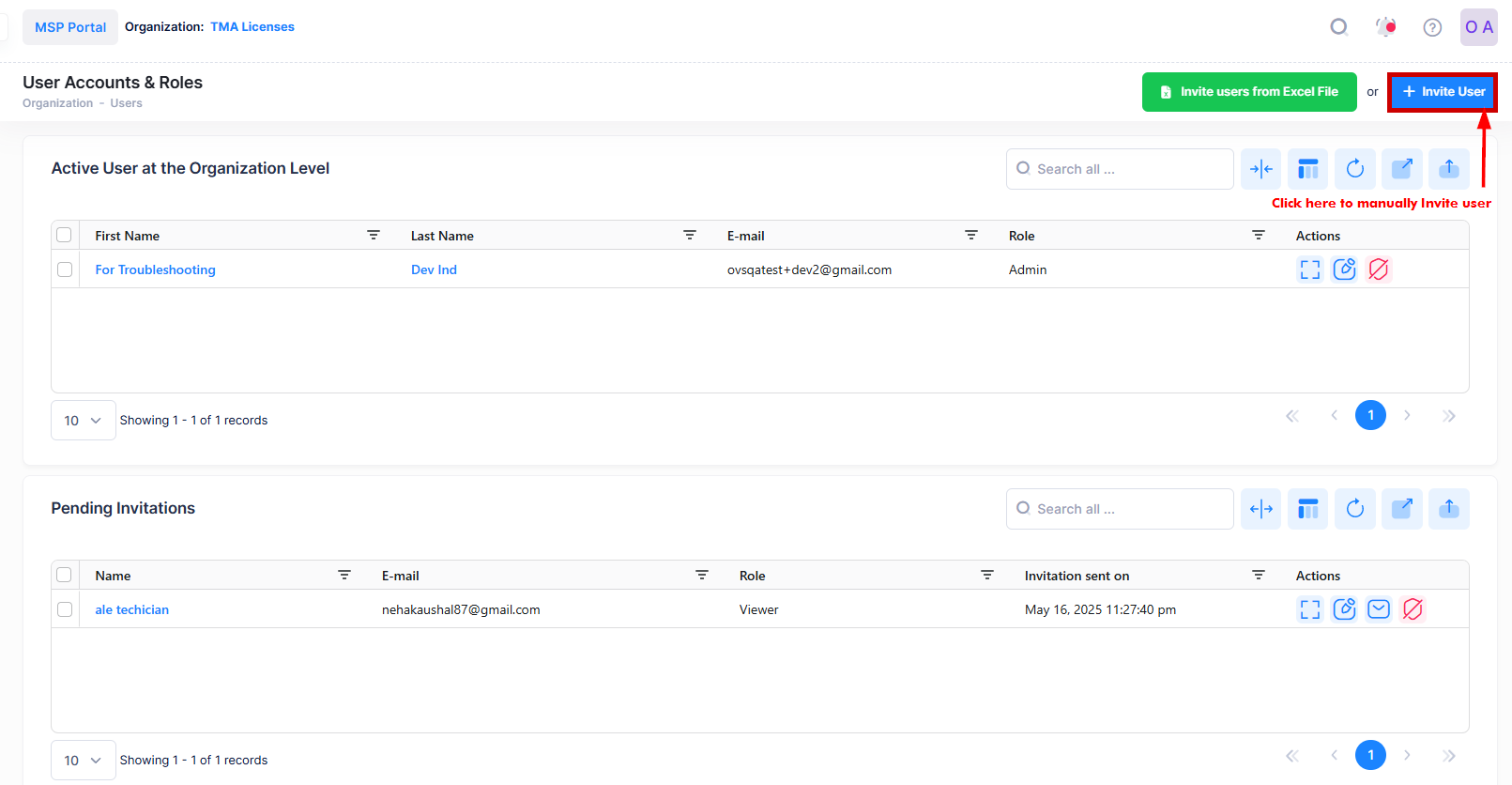
Task: Edit the For Troubleshooting user row
Action: coord(1344,269)
